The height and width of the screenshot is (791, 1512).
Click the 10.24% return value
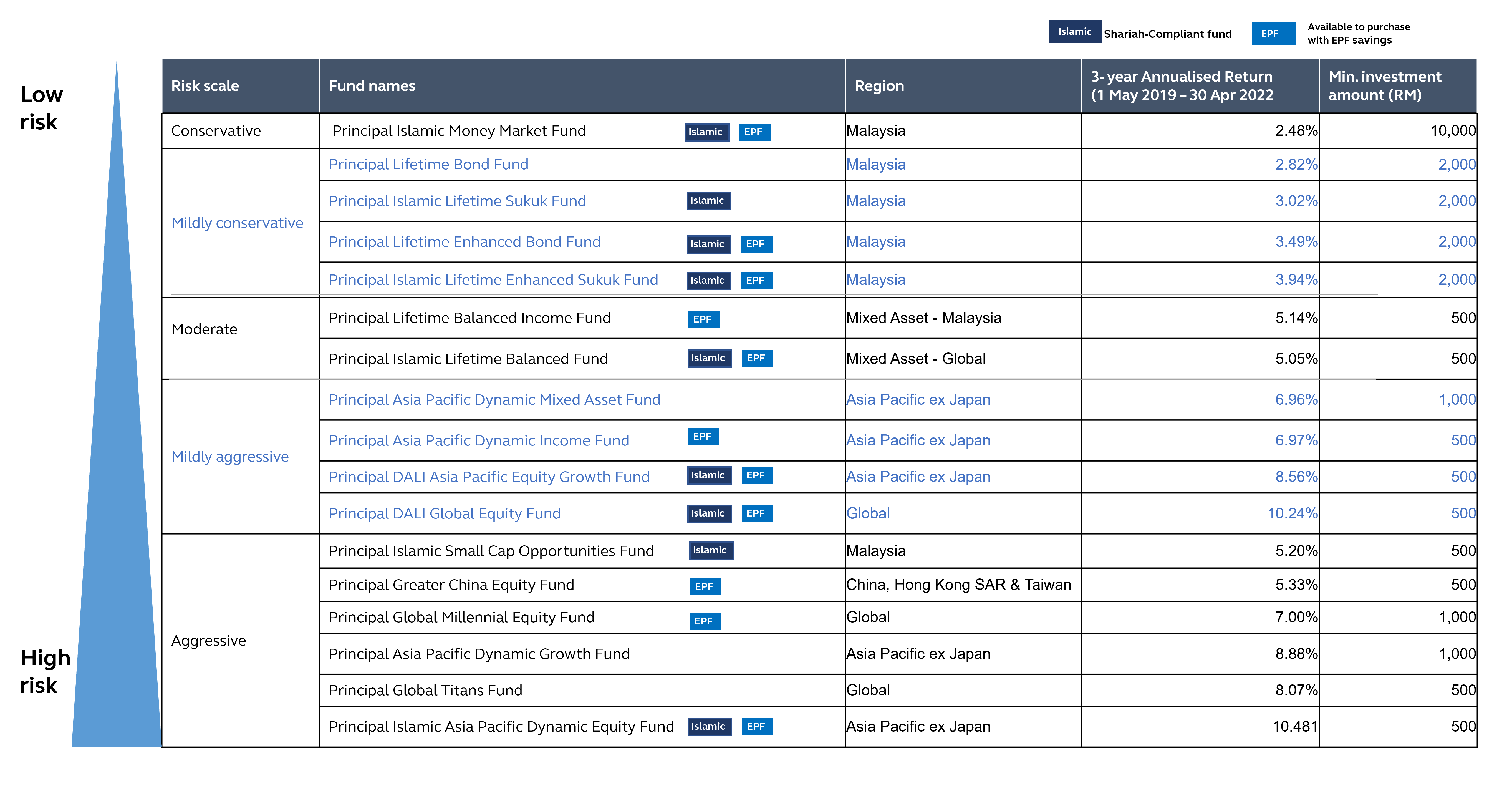coord(1293,514)
